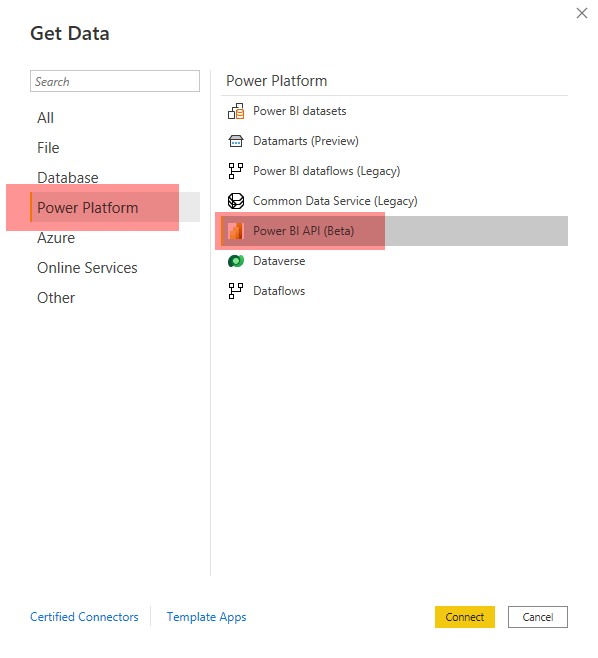Click the green Dataverse icon
The width and height of the screenshot is (598, 658).
tap(236, 261)
